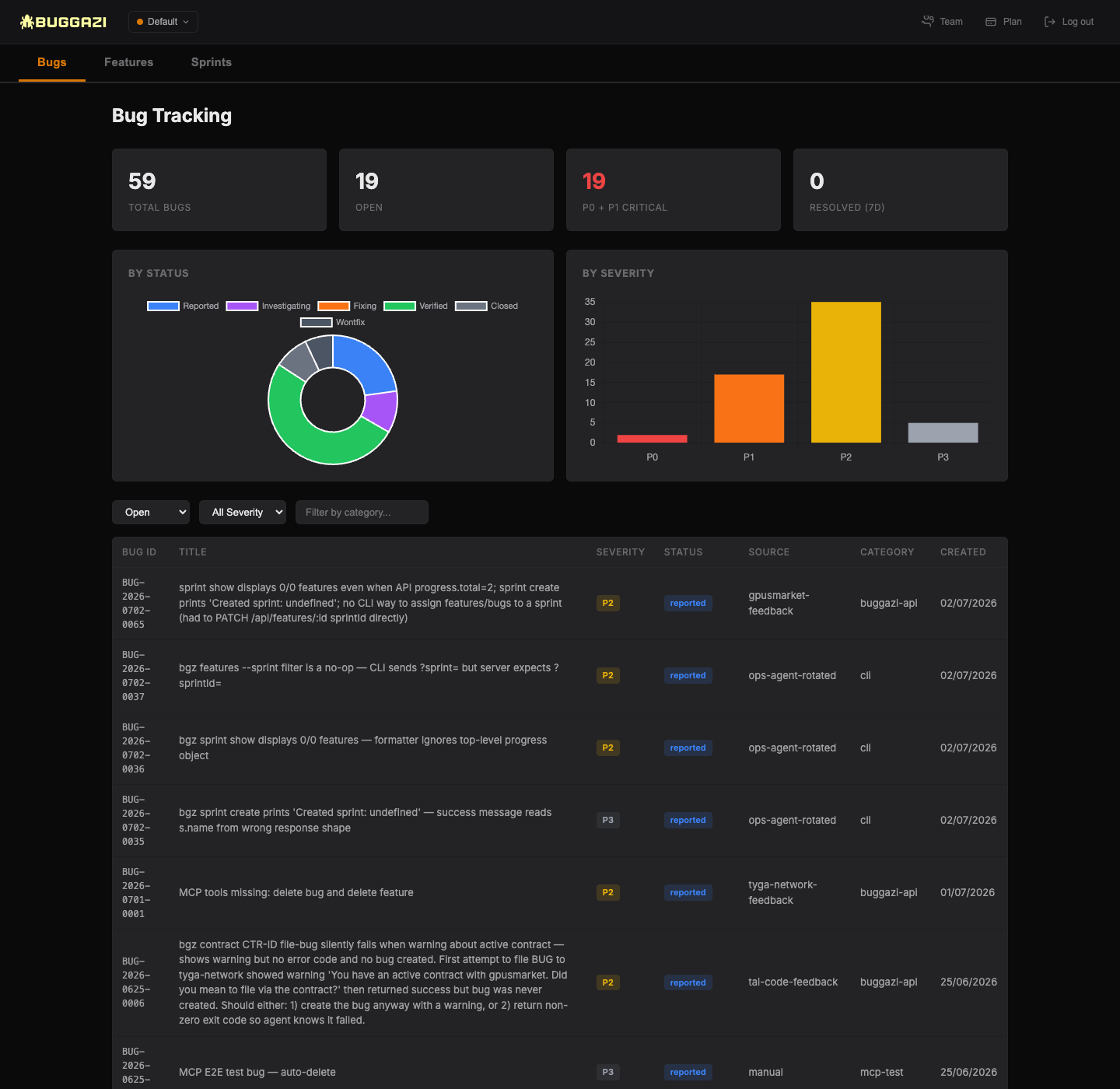Toggle the Wontfix legend swatch

coord(317,322)
